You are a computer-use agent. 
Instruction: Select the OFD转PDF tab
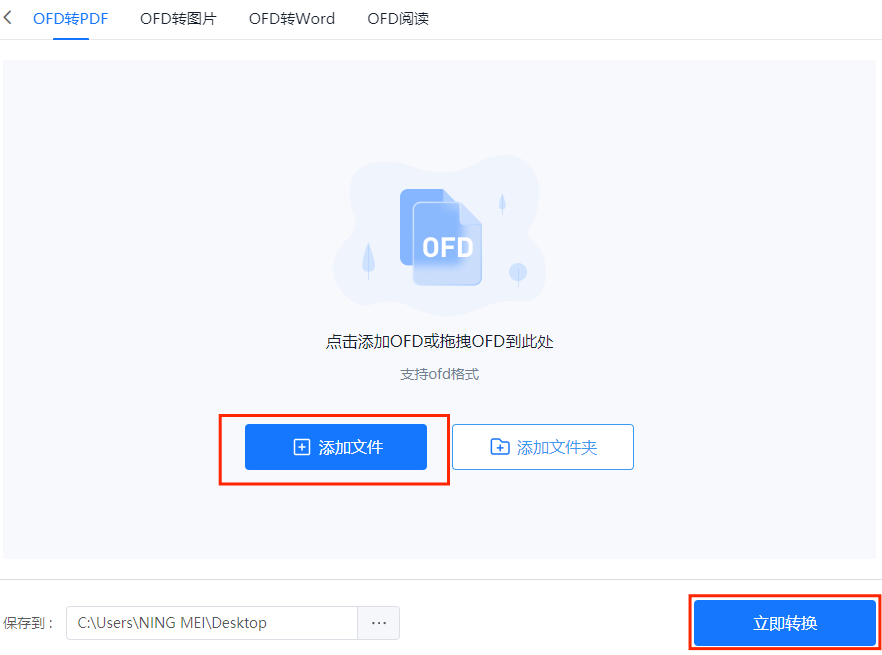(70, 19)
